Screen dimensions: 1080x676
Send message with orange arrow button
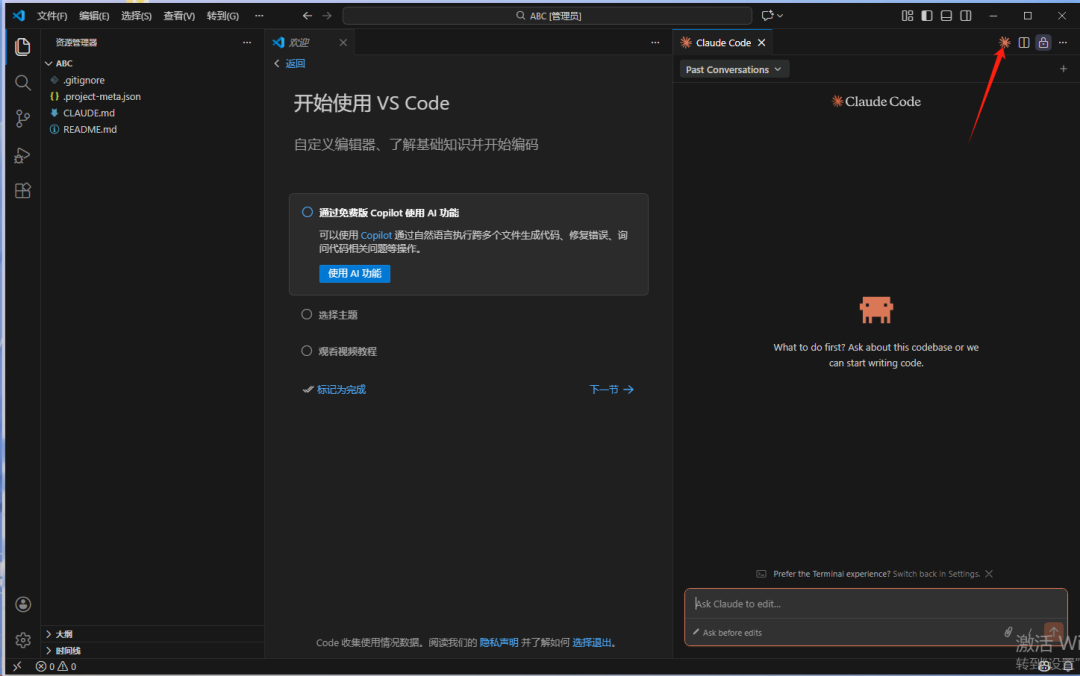(1053, 631)
